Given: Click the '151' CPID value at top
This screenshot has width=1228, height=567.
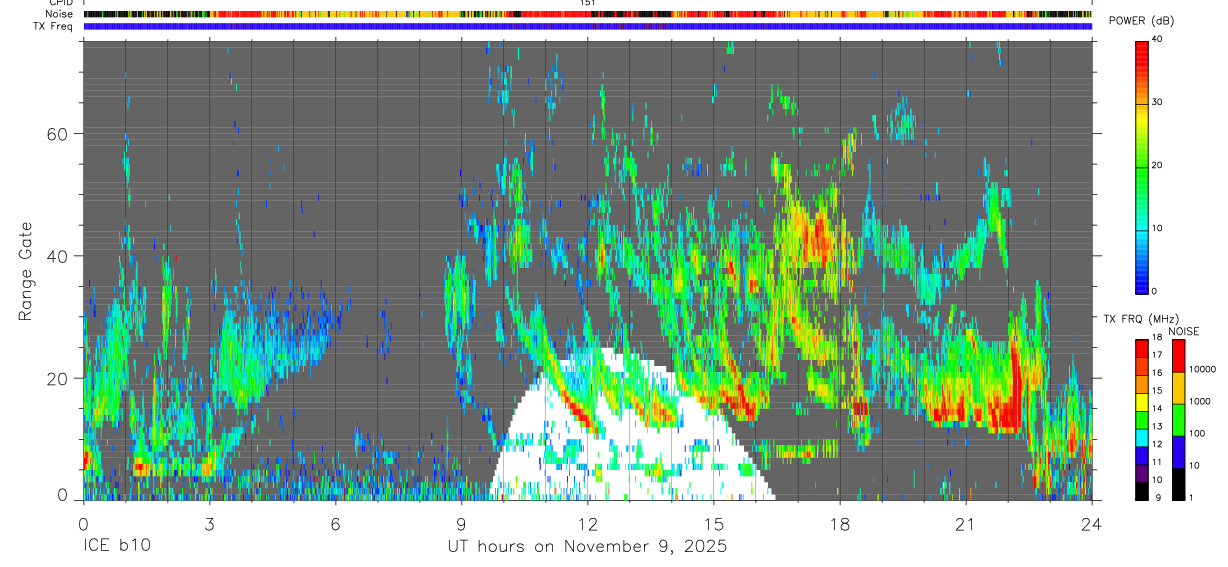Looking at the screenshot, I should tap(588, 3).
